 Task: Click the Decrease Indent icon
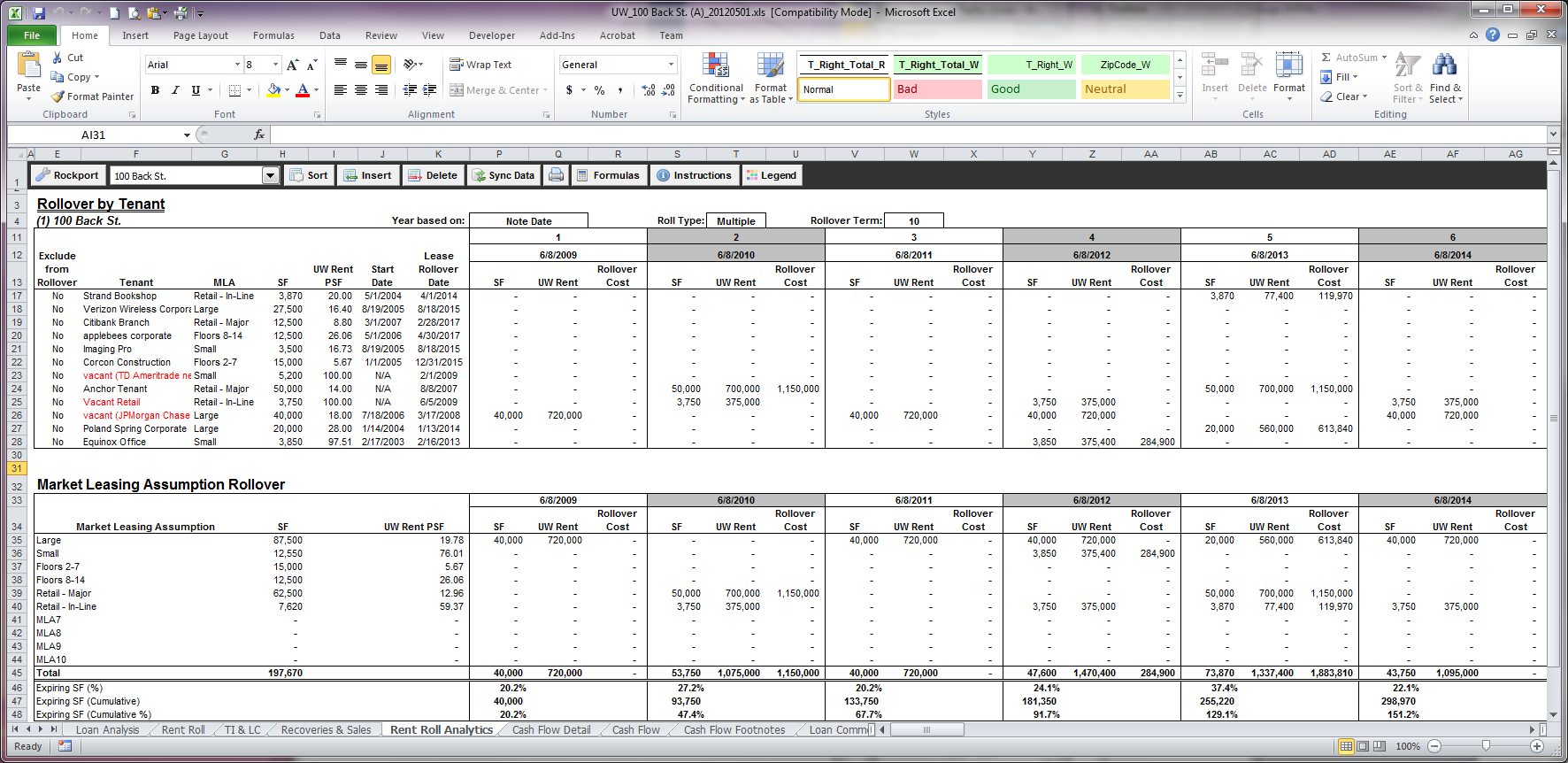(410, 89)
